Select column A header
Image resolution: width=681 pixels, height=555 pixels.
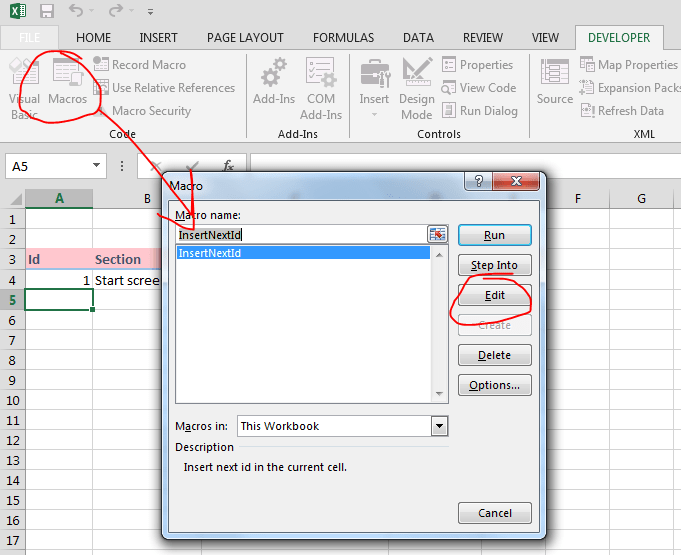59,198
